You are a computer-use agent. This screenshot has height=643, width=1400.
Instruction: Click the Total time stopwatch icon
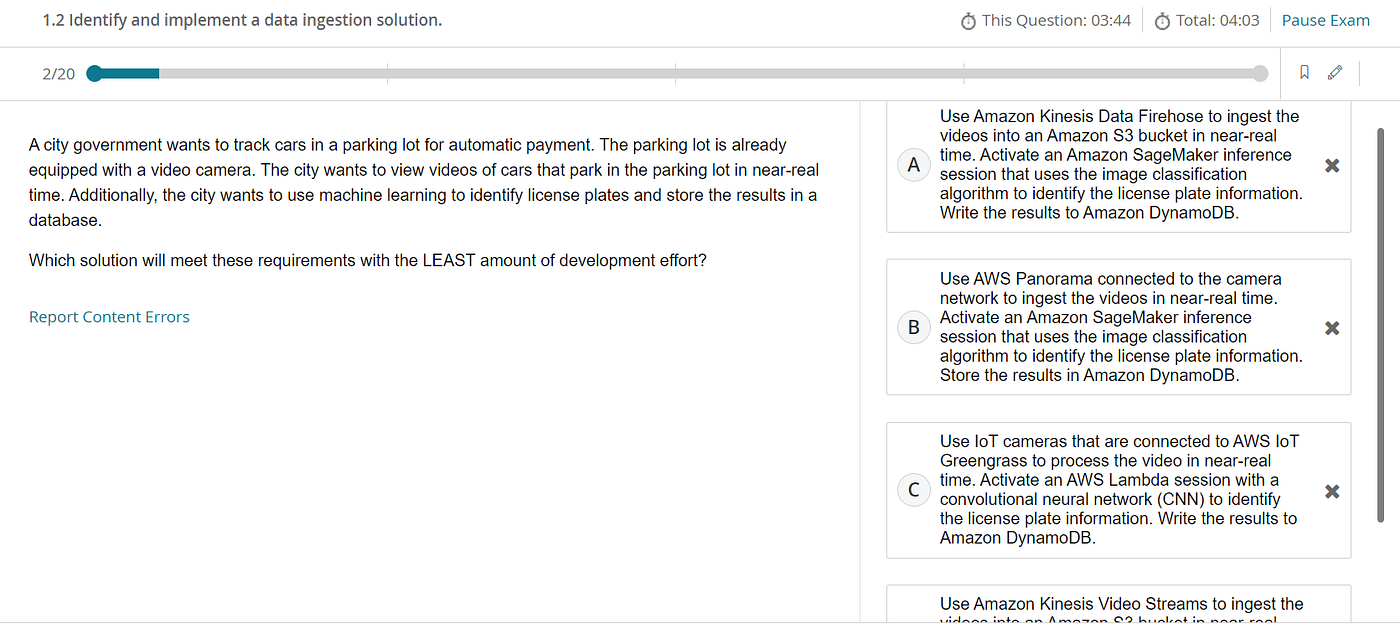coord(1162,21)
